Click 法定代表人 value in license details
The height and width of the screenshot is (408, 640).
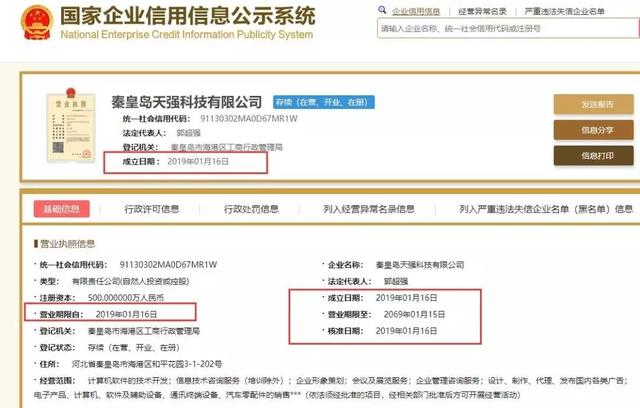[x=396, y=282]
